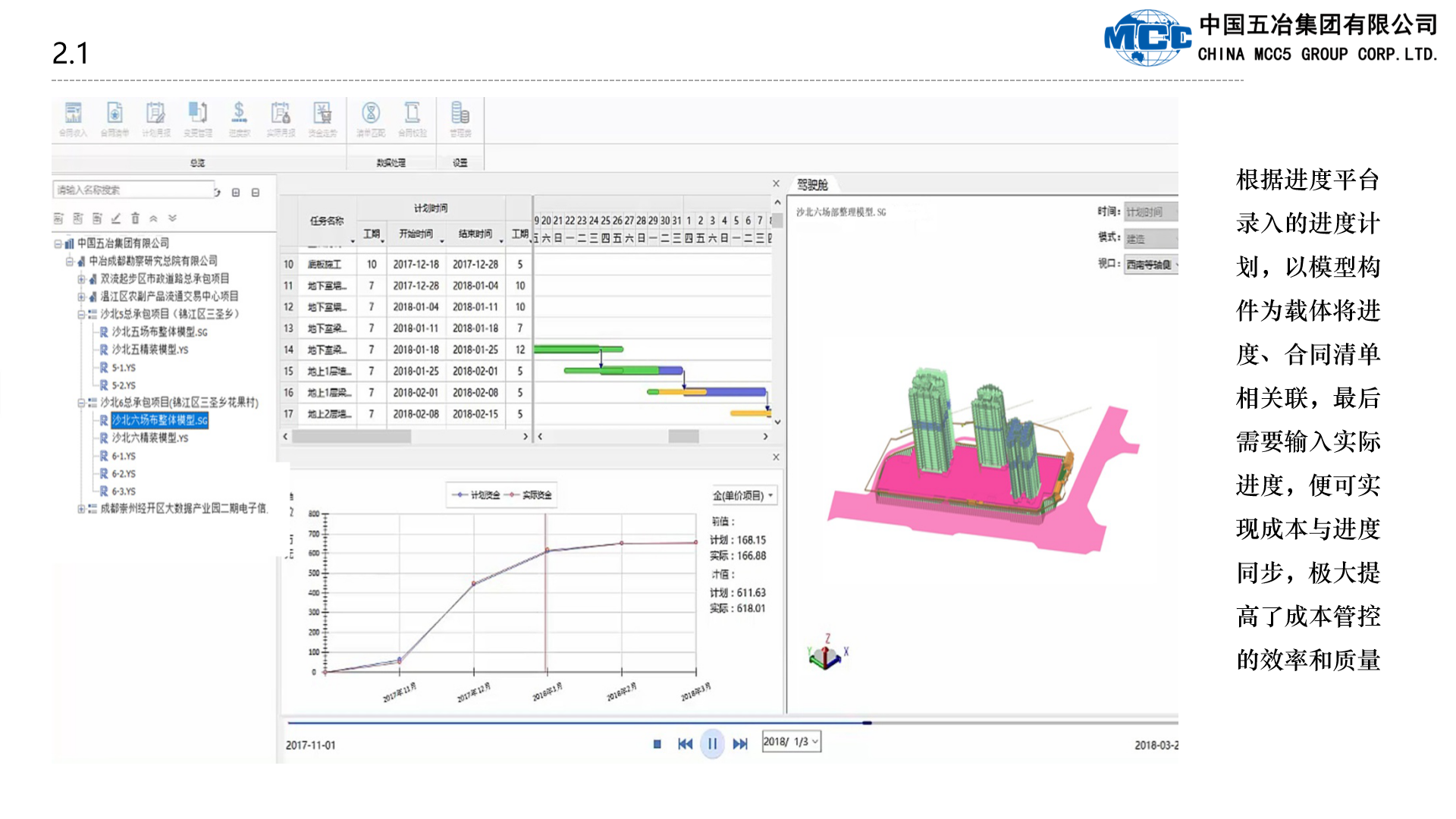Screen dimensions: 1456x819
Task: Select the 6-3.YS model file
Action: click(x=124, y=491)
